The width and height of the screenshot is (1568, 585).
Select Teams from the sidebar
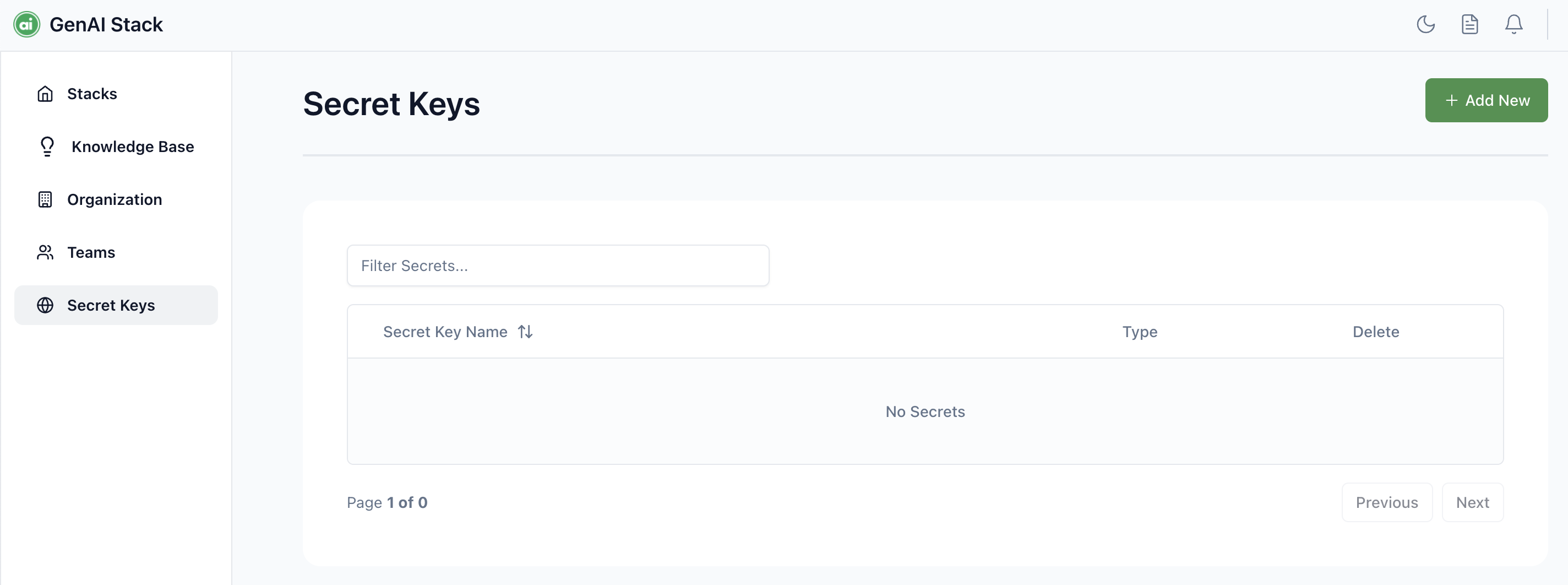[91, 253]
